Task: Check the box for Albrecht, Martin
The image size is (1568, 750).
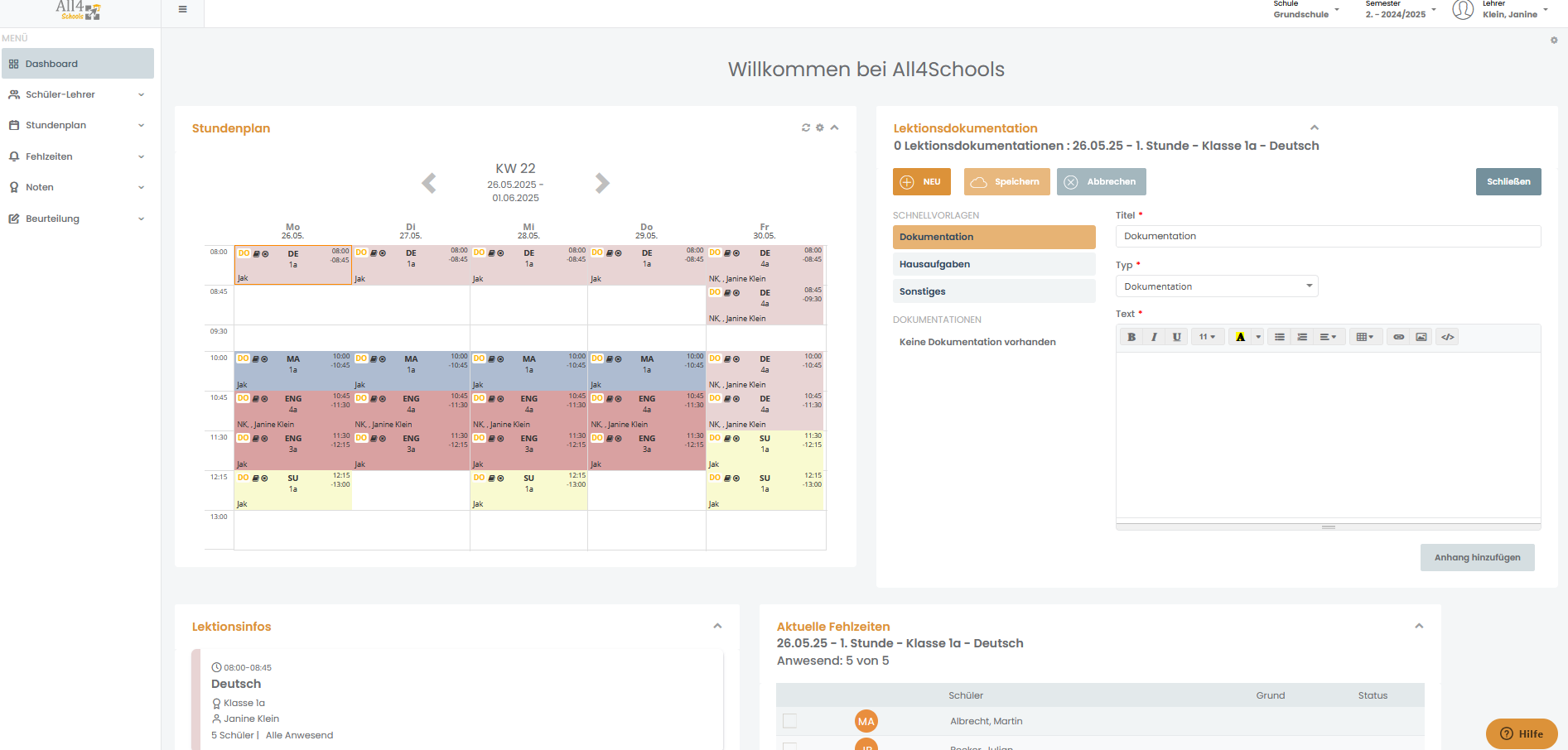Action: 790,721
